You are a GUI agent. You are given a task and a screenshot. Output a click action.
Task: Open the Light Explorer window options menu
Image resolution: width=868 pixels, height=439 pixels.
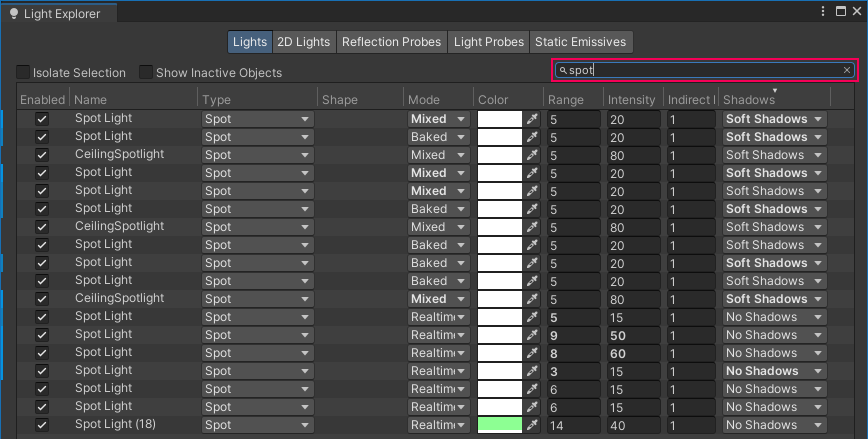click(840, 11)
